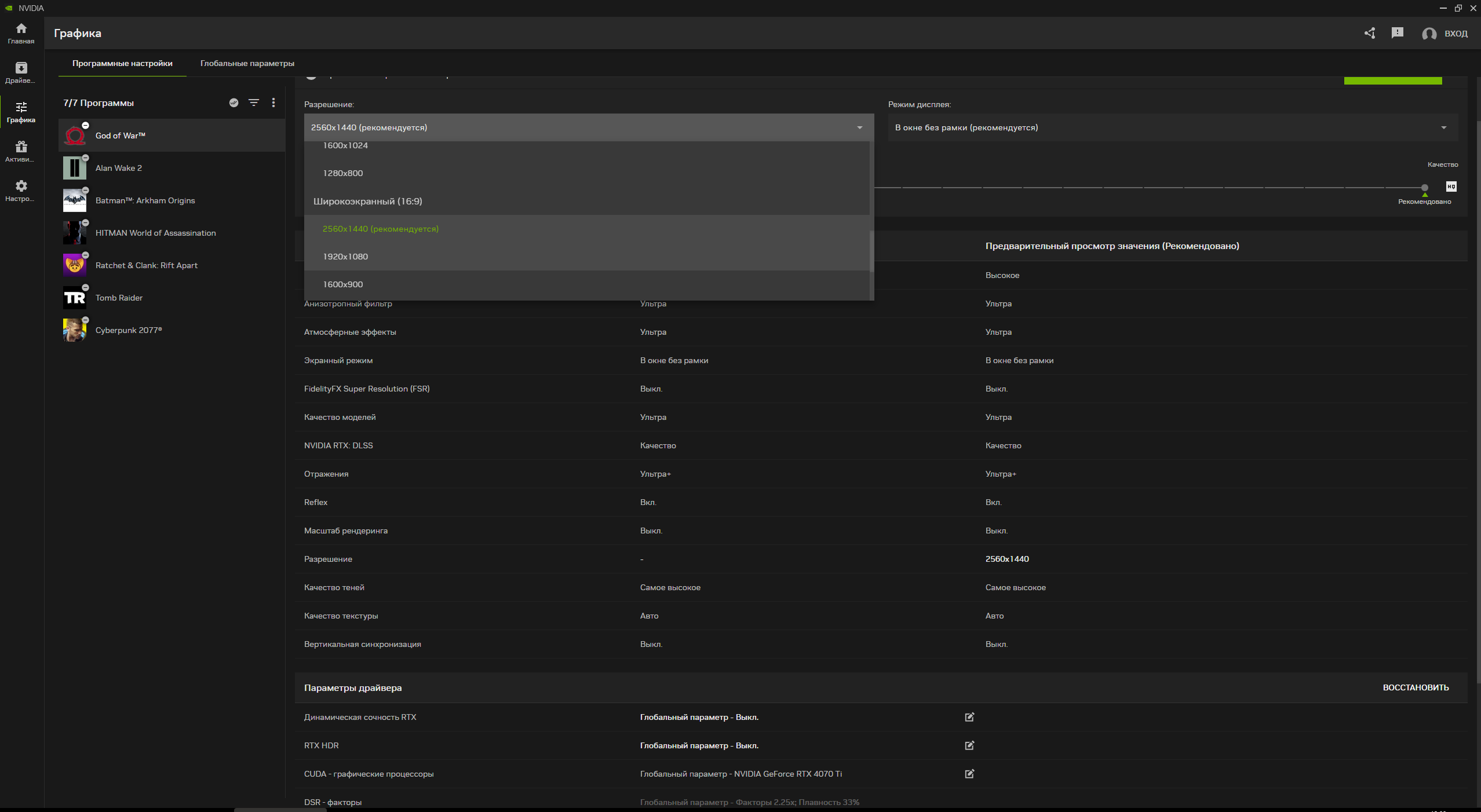Image resolution: width=1481 pixels, height=812 pixels.
Task: Open three-dot menu for programs list
Action: pos(273,103)
